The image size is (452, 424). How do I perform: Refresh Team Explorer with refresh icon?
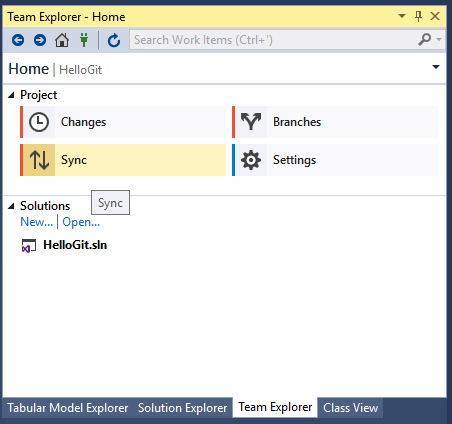point(114,40)
